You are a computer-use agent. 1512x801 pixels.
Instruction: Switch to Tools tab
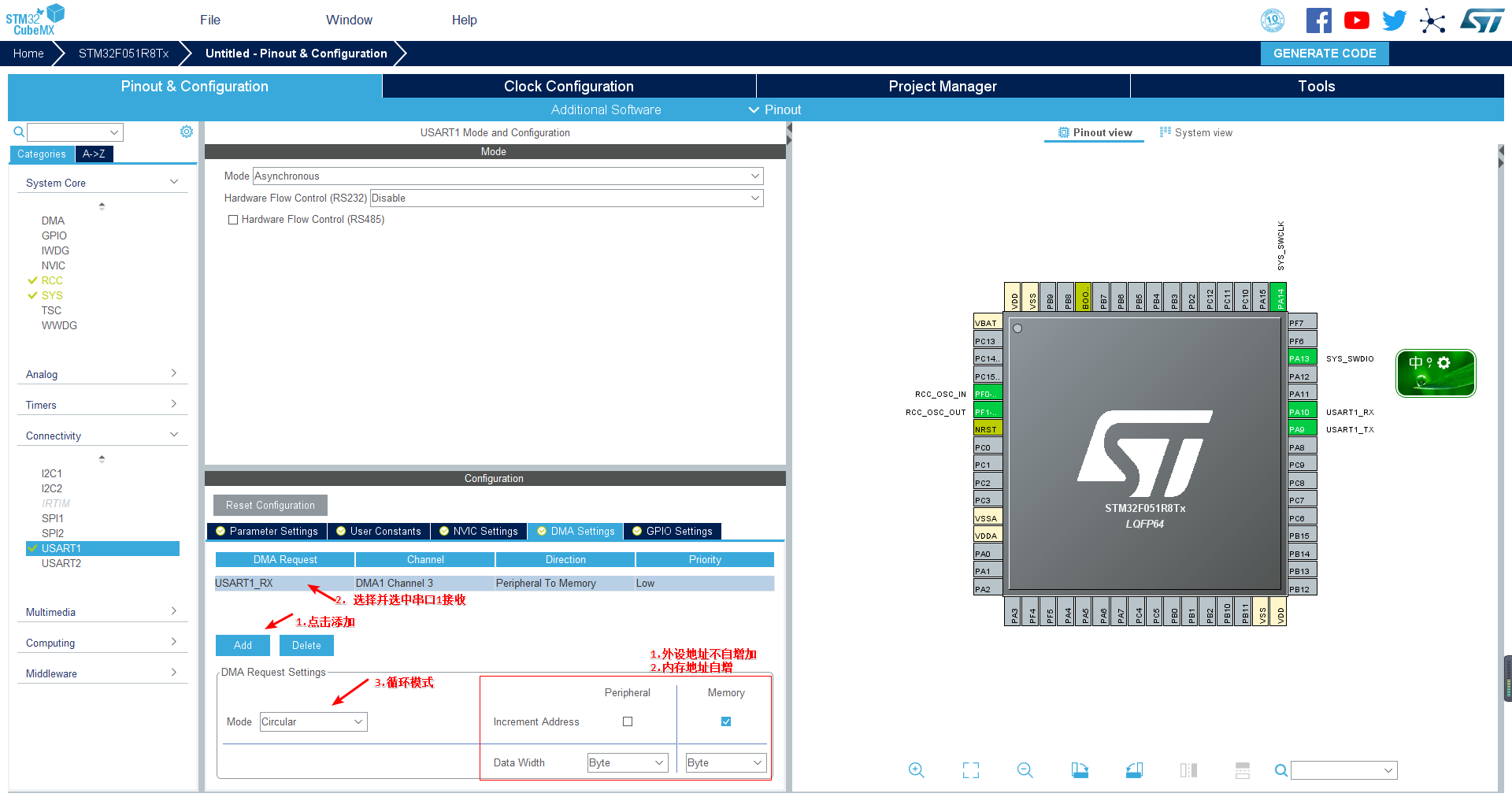click(x=1317, y=86)
